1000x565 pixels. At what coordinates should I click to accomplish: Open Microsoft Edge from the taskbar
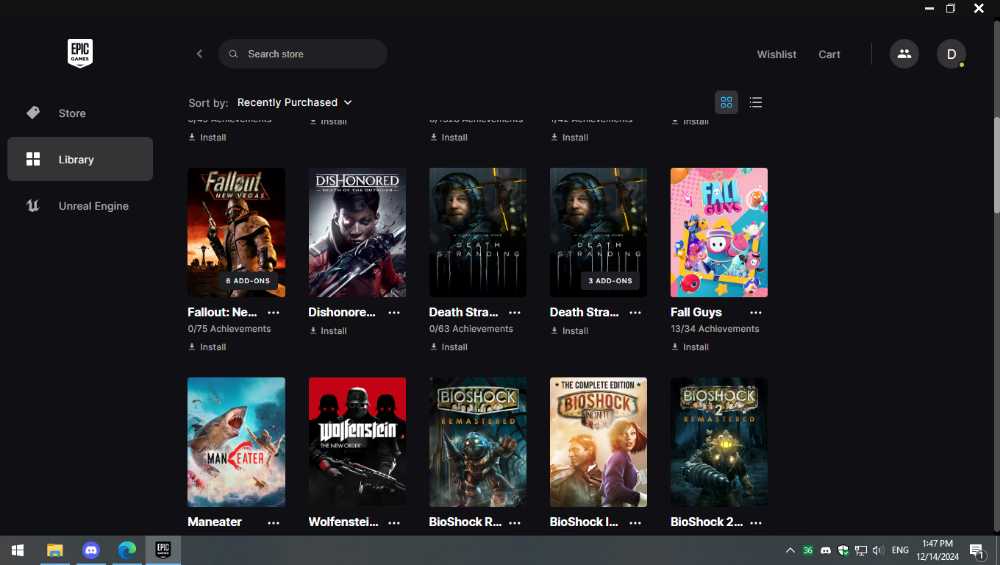127,550
